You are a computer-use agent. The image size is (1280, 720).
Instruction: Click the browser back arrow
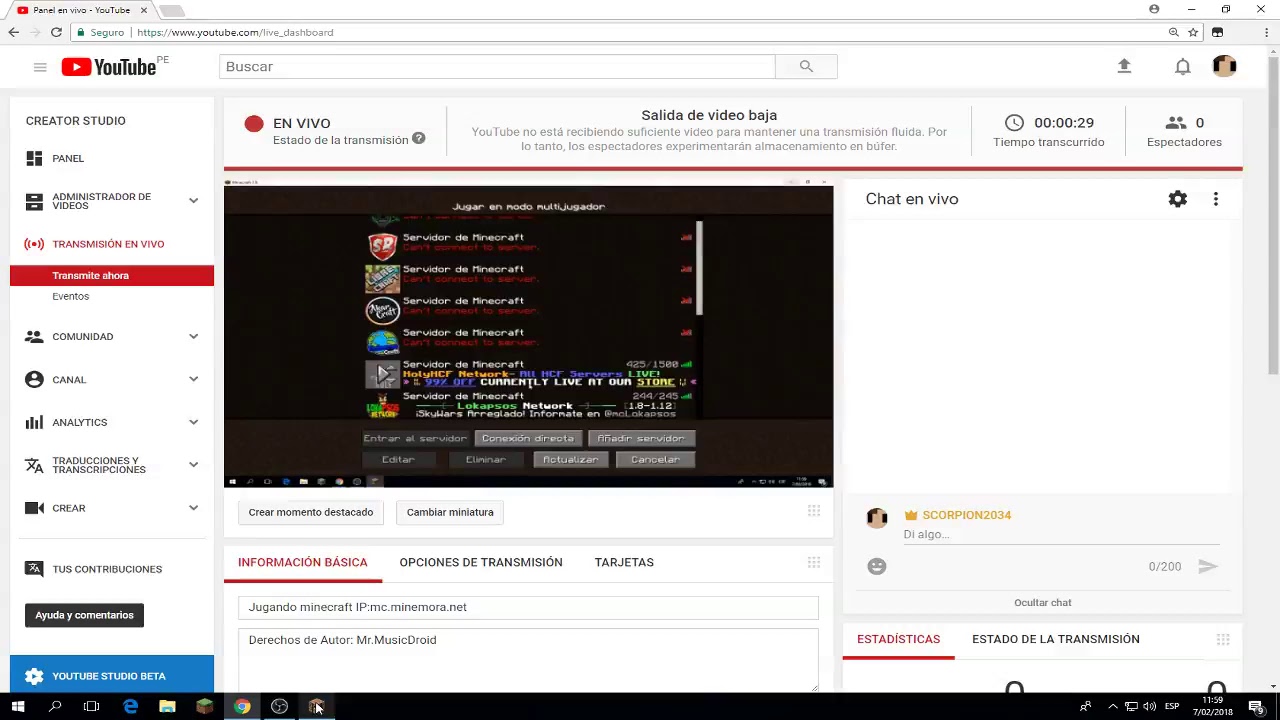(13, 32)
